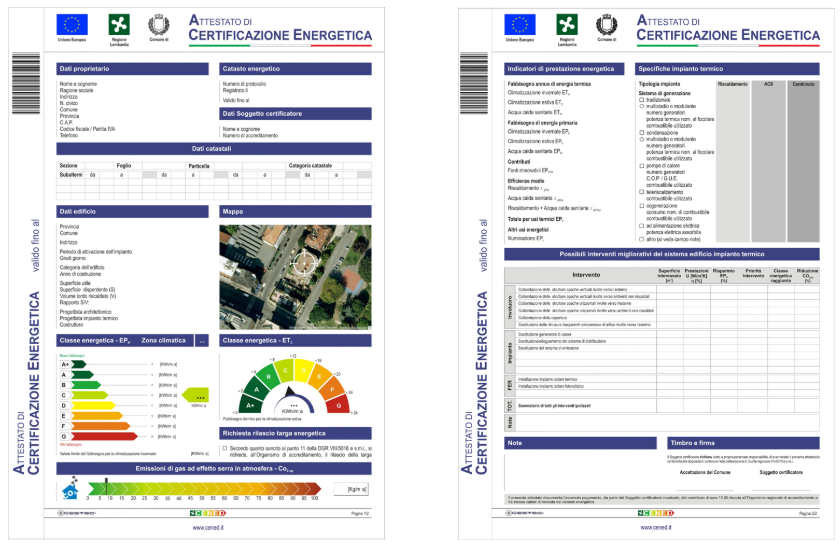
Task: Click the 'ACS' column heading
Action: 768,84
